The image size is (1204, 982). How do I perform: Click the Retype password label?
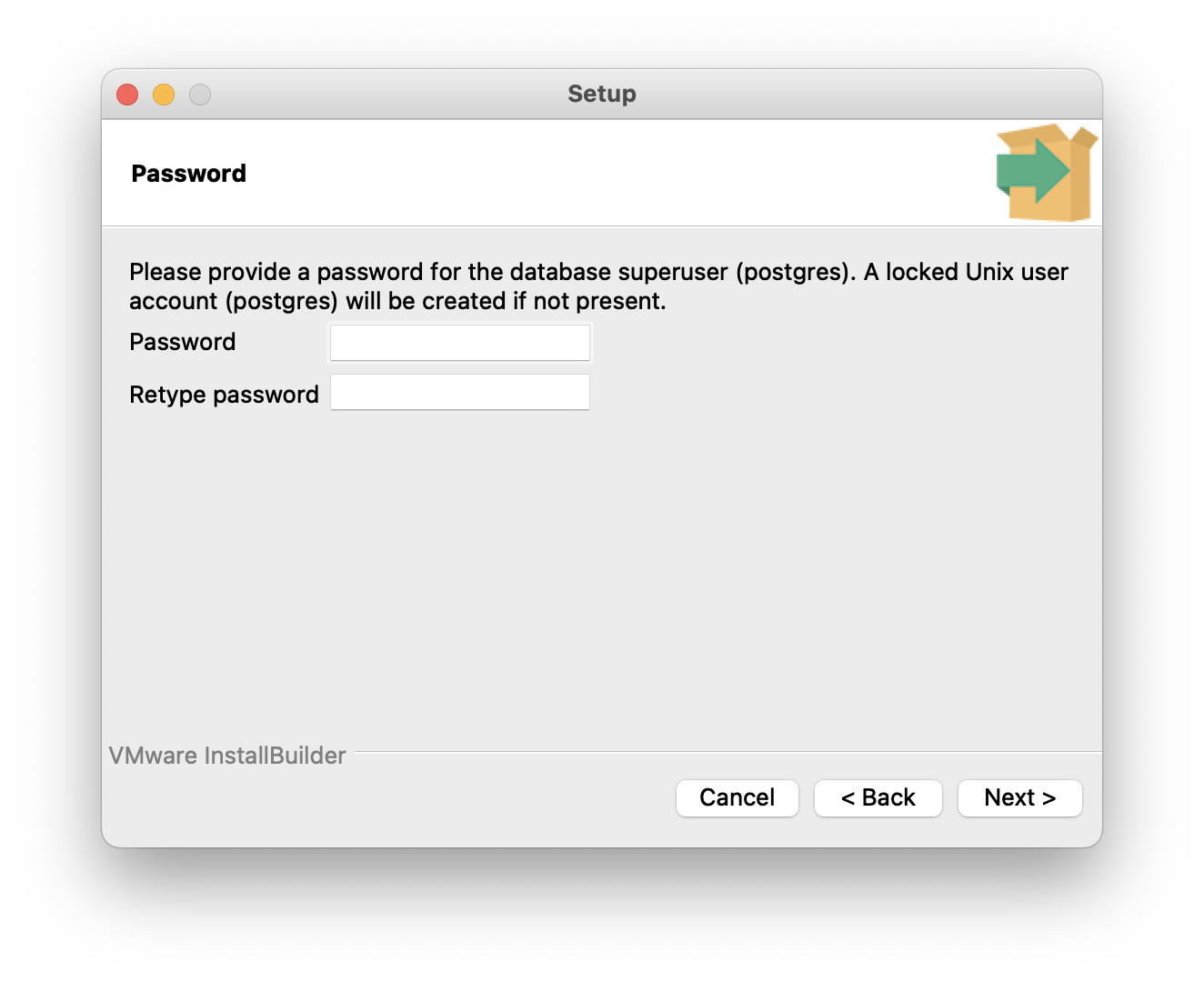[x=224, y=395]
